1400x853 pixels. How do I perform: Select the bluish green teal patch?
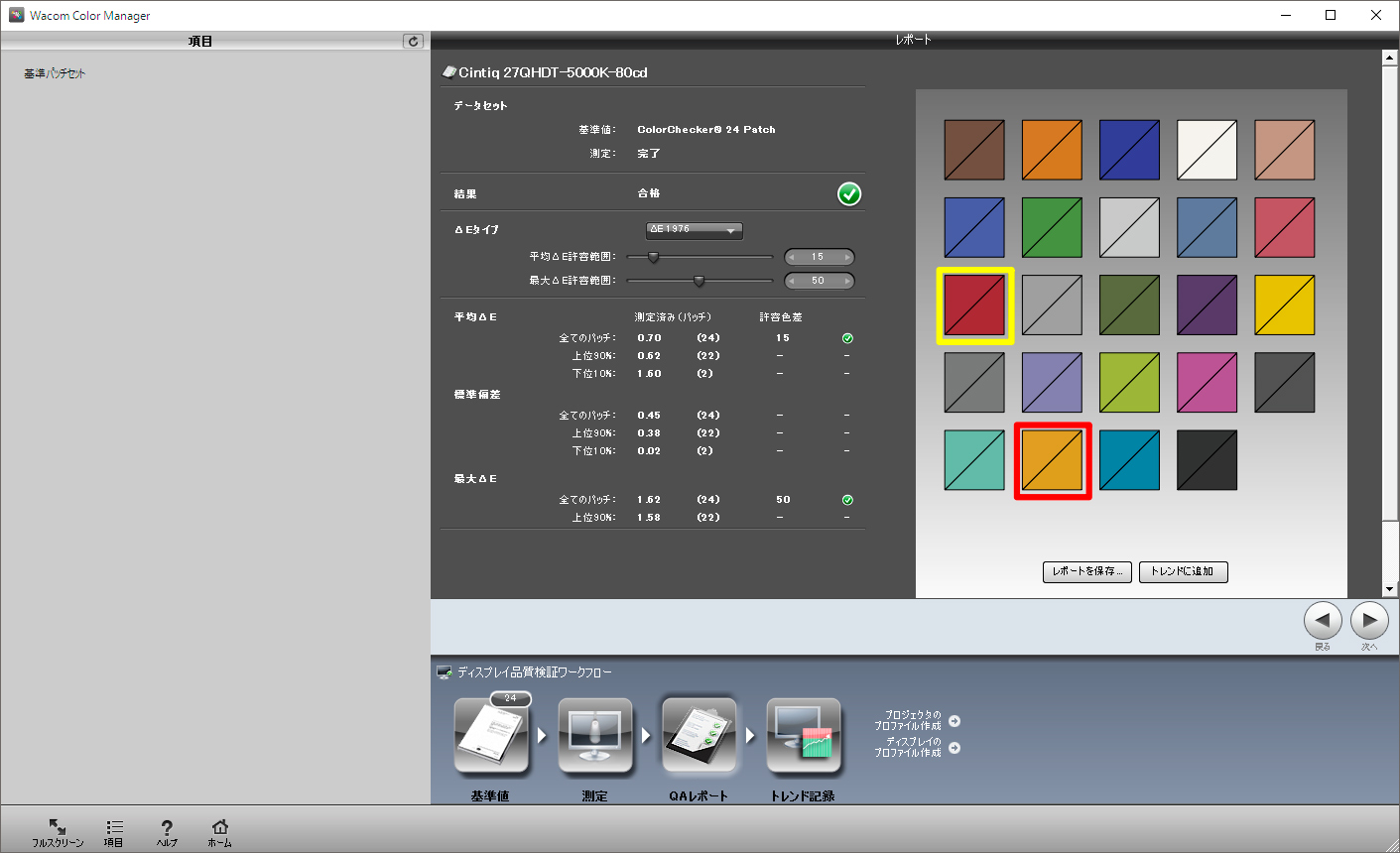(974, 460)
